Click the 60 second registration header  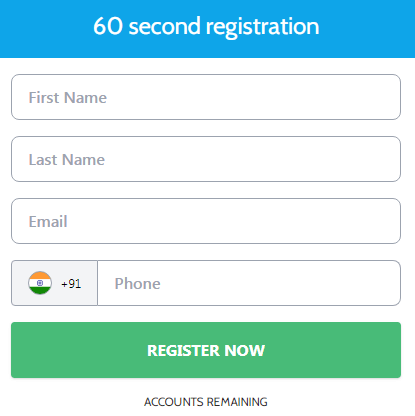pyautogui.click(x=206, y=26)
